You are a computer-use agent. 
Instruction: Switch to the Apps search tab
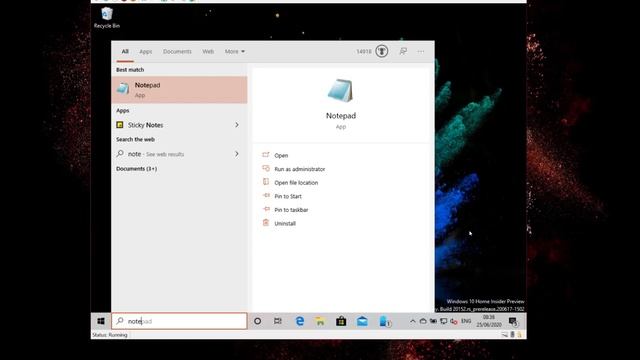[x=146, y=51]
